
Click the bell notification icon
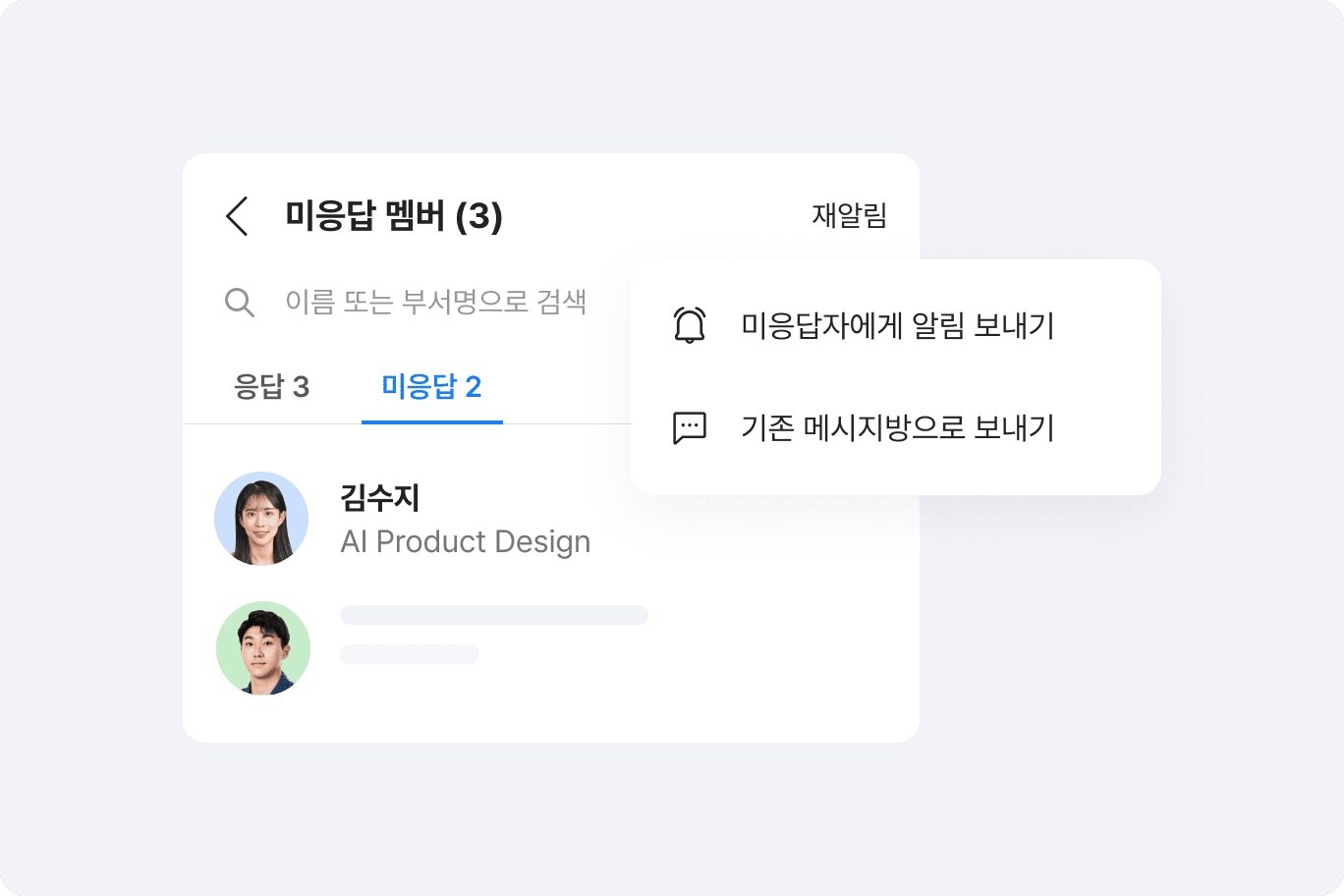(690, 325)
